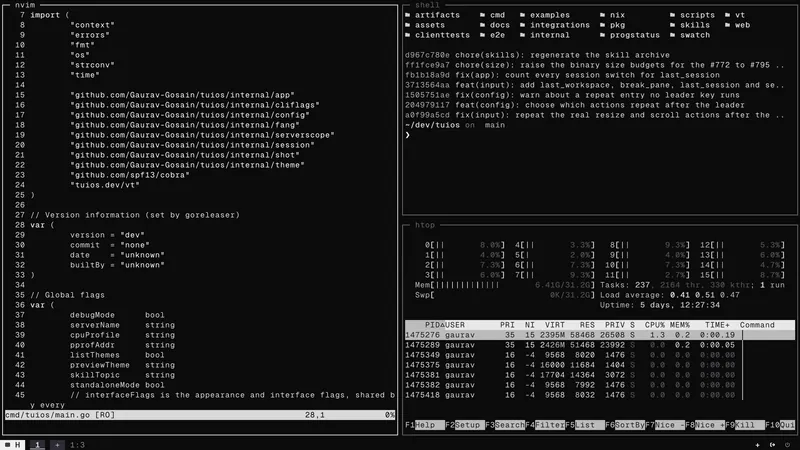This screenshot has width=800, height=450.
Task: Select htop process row 1475375
Action: (599, 365)
